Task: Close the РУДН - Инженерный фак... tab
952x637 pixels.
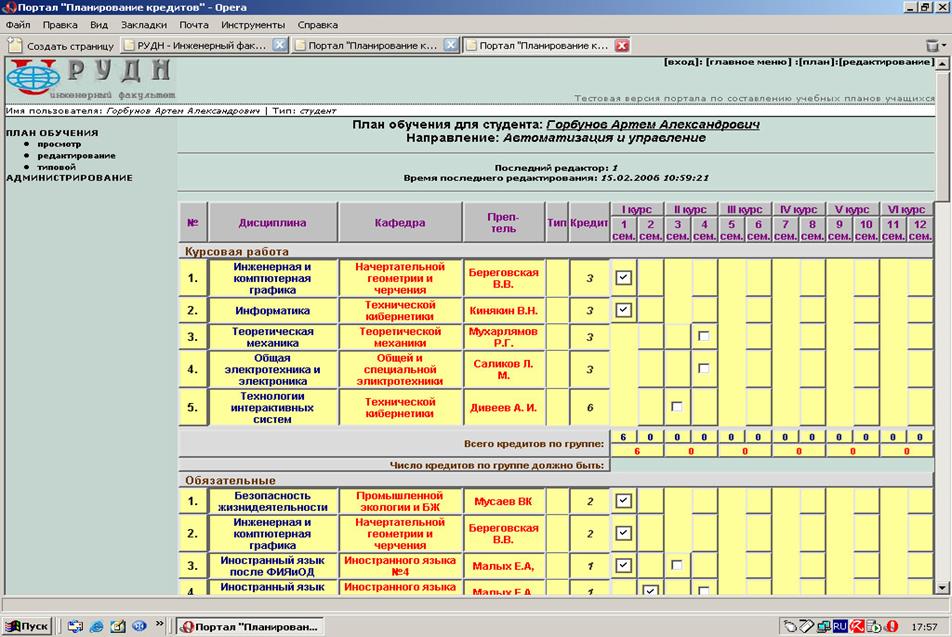Action: pos(280,45)
